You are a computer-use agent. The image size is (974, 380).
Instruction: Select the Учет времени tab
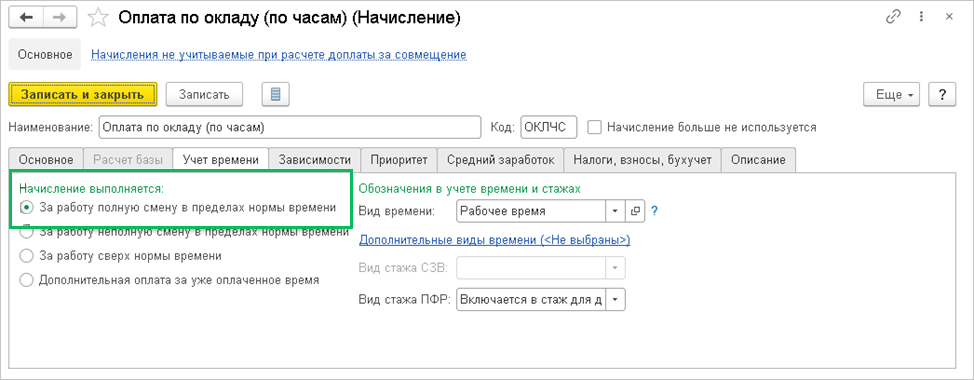[221, 160]
